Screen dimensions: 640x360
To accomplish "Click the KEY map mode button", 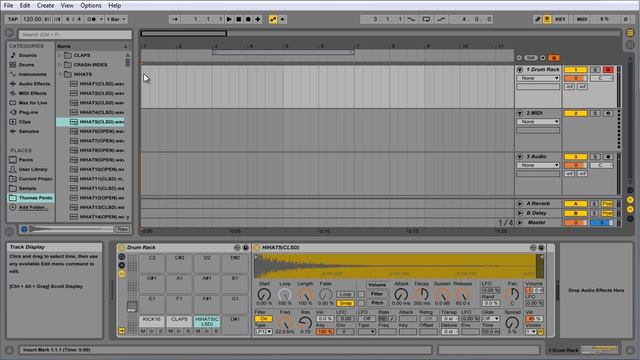I will click(560, 19).
